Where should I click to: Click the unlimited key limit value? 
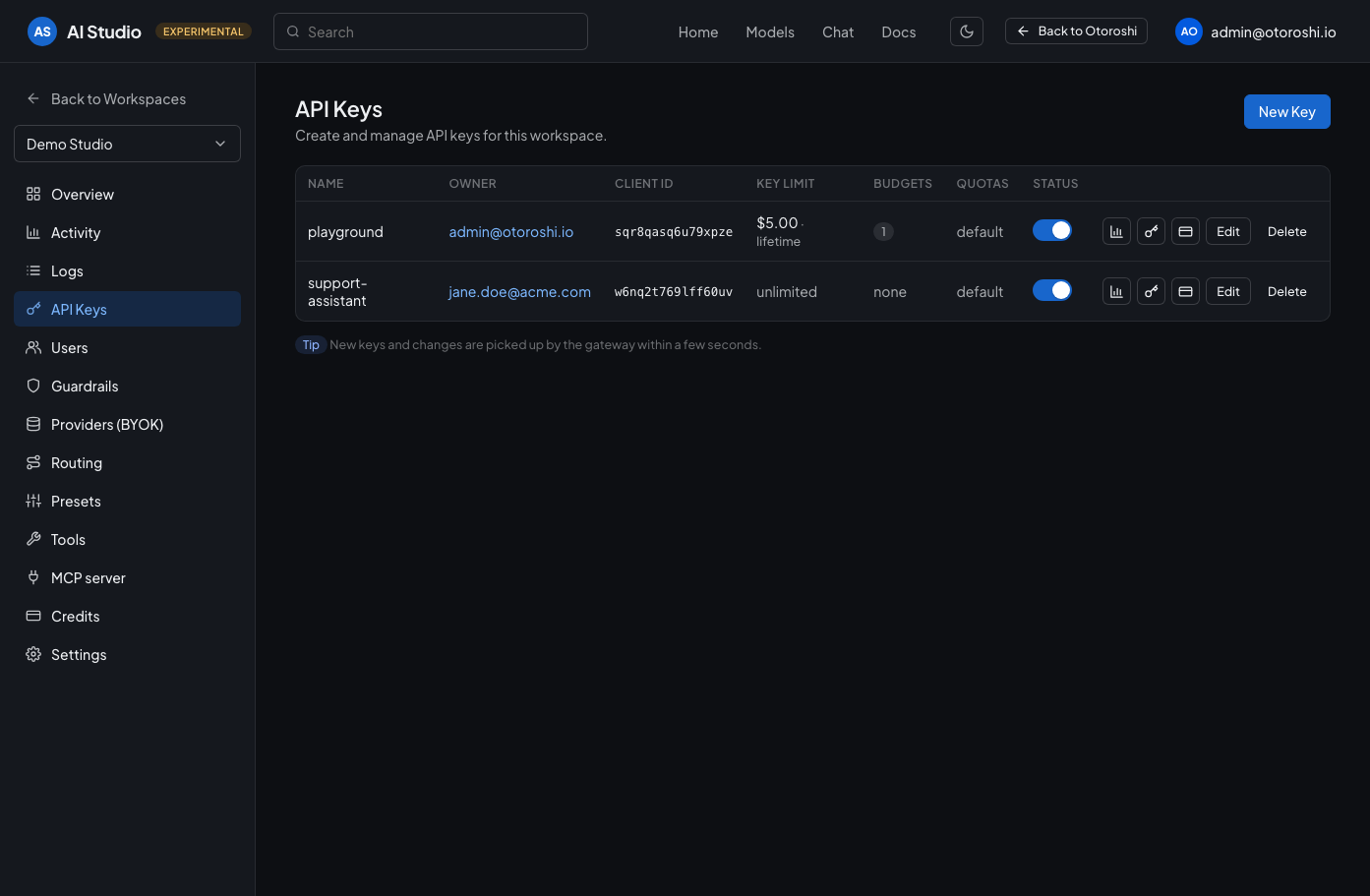tap(787, 291)
